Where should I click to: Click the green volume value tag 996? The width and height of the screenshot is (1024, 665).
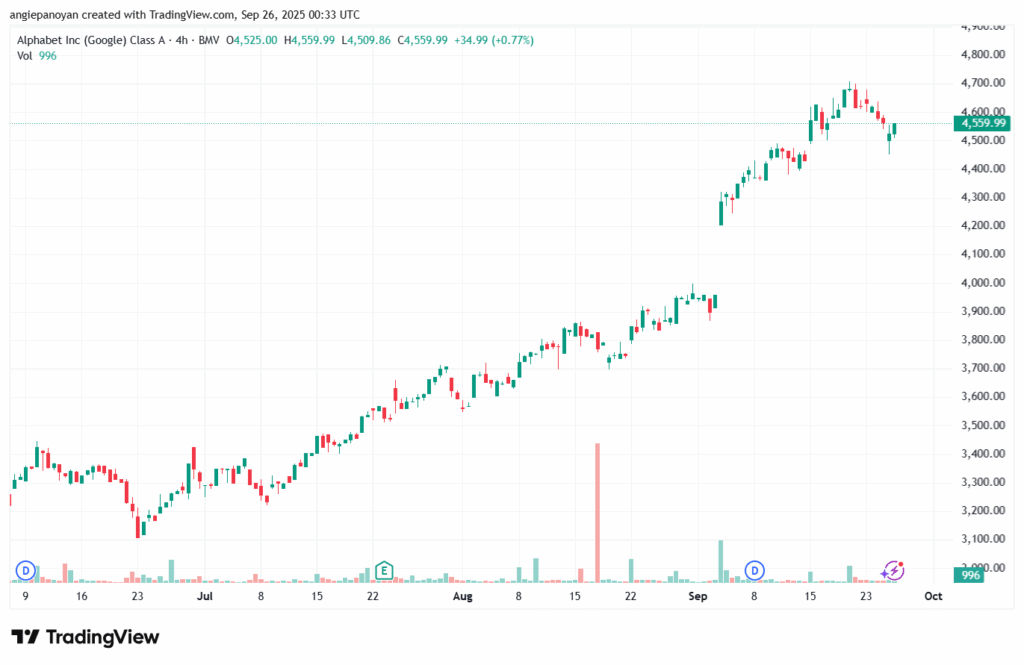click(970, 576)
